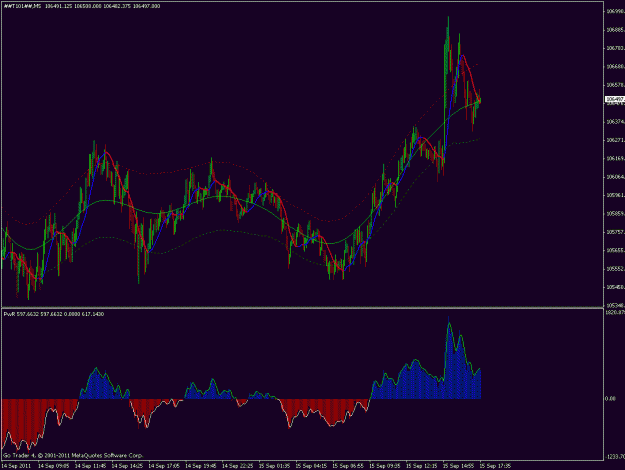Click the '15 Sep 04:15' time axis label

click(x=311, y=466)
